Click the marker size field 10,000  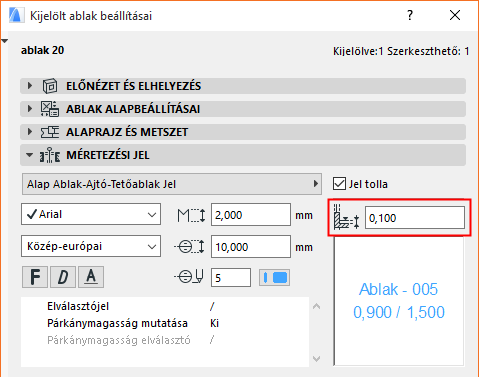point(251,247)
